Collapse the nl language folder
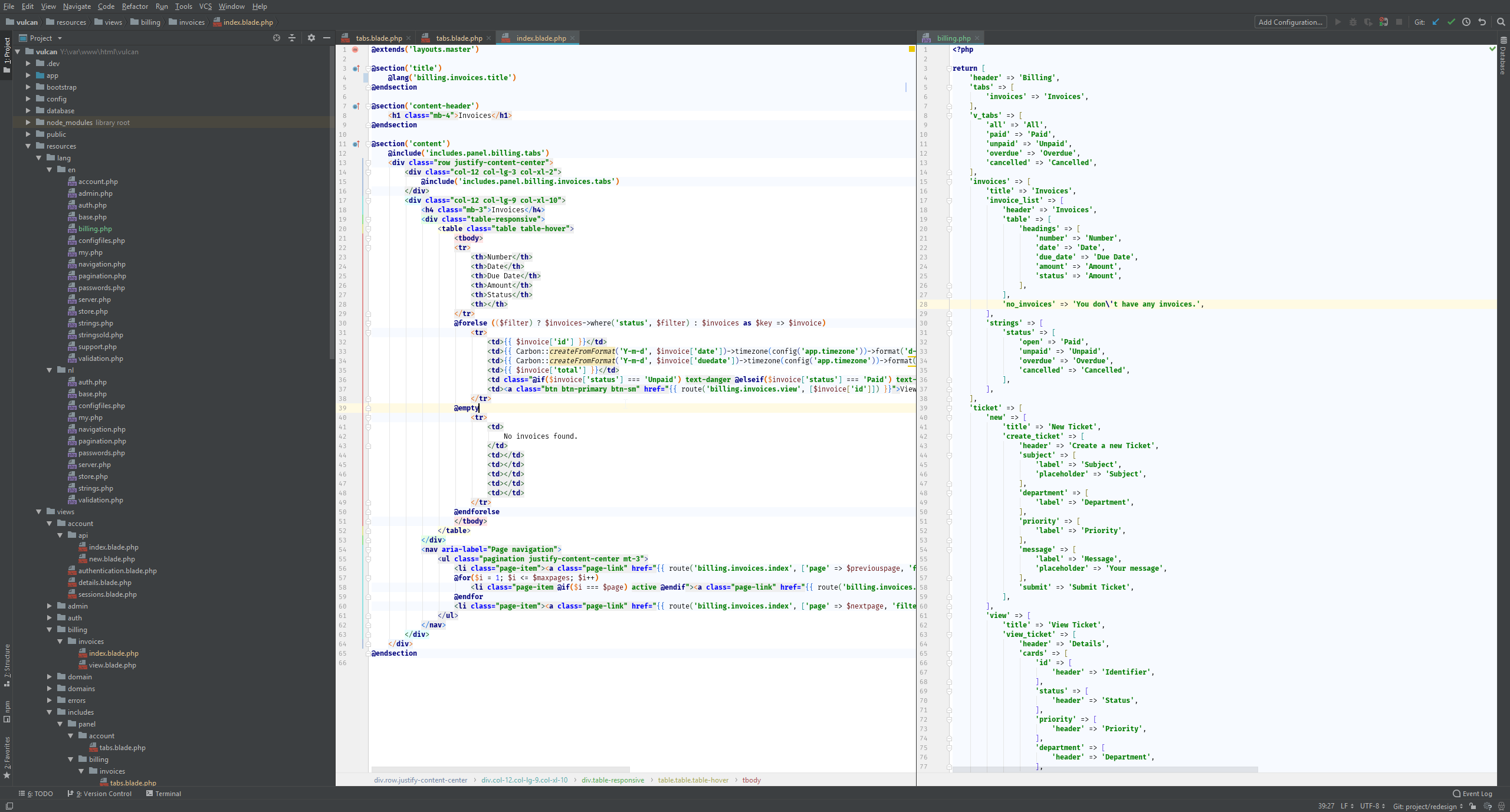This screenshot has width=1510, height=812. click(50, 370)
